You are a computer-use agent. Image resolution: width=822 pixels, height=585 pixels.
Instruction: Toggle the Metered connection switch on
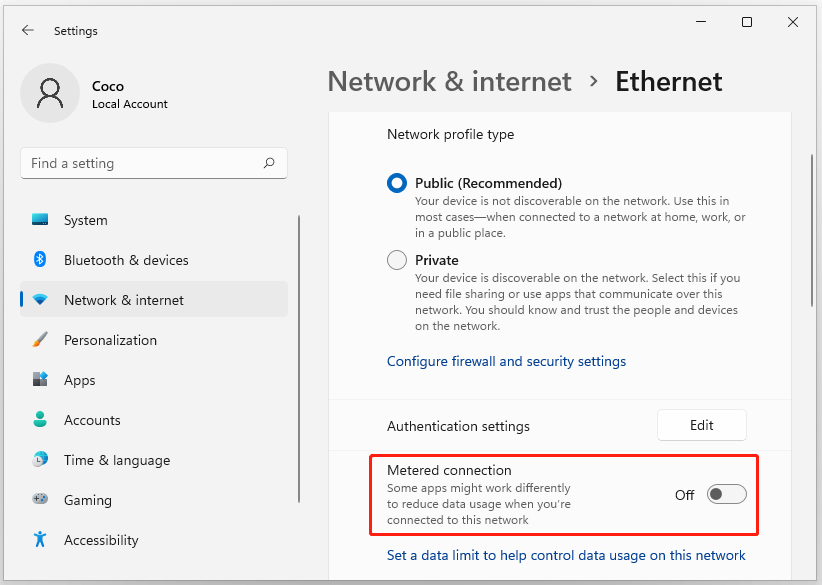(727, 494)
